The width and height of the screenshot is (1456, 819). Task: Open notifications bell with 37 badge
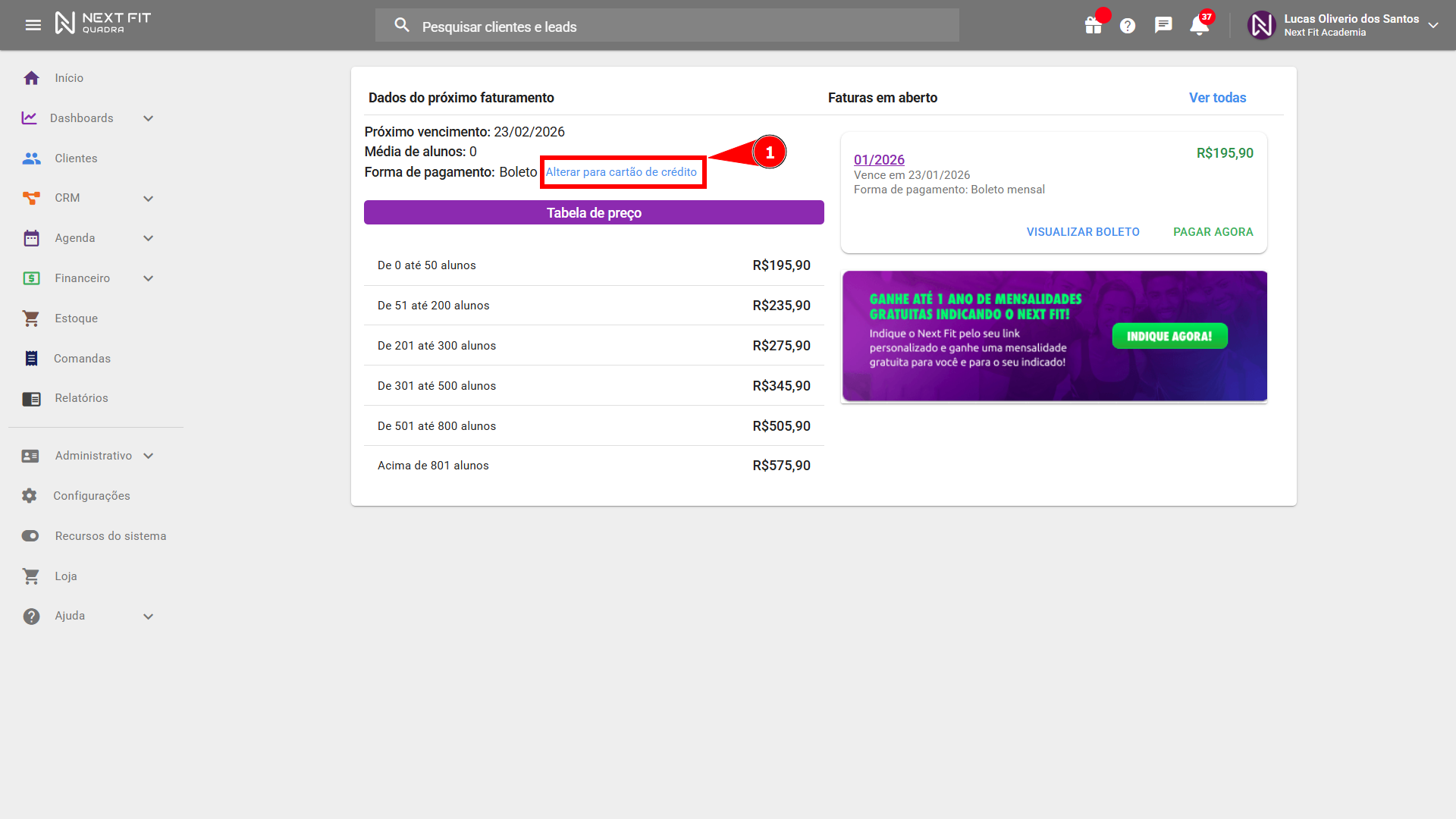click(1199, 26)
